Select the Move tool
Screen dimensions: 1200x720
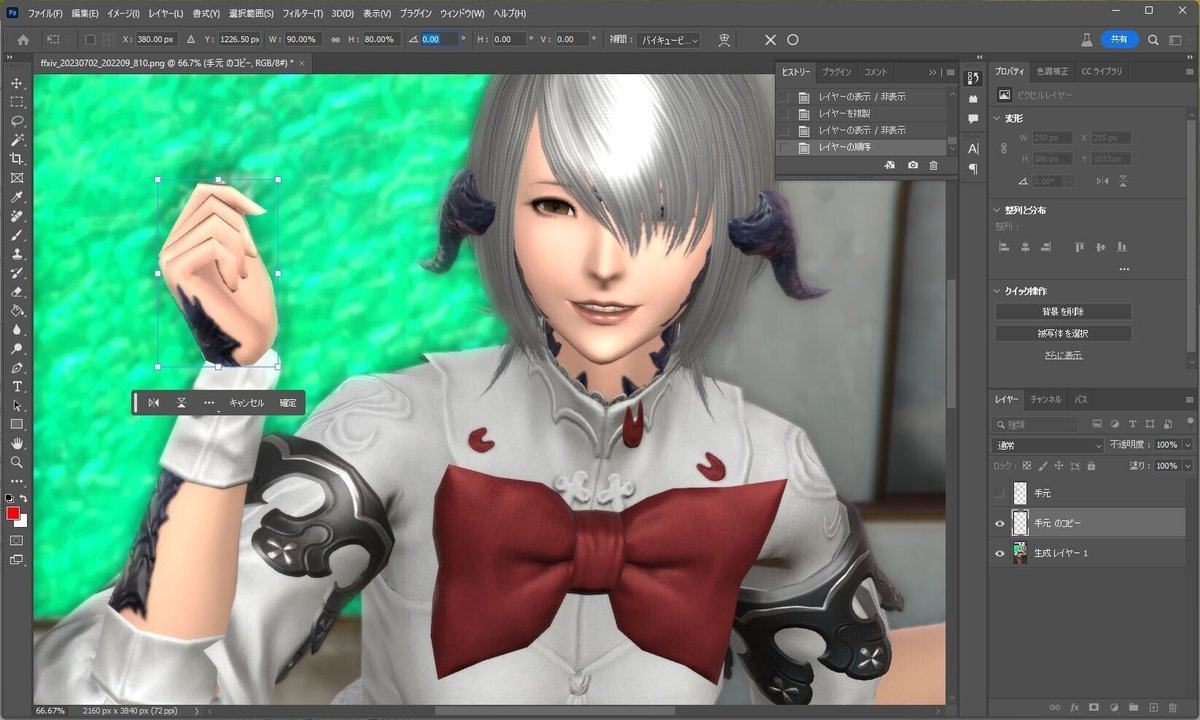click(x=17, y=83)
